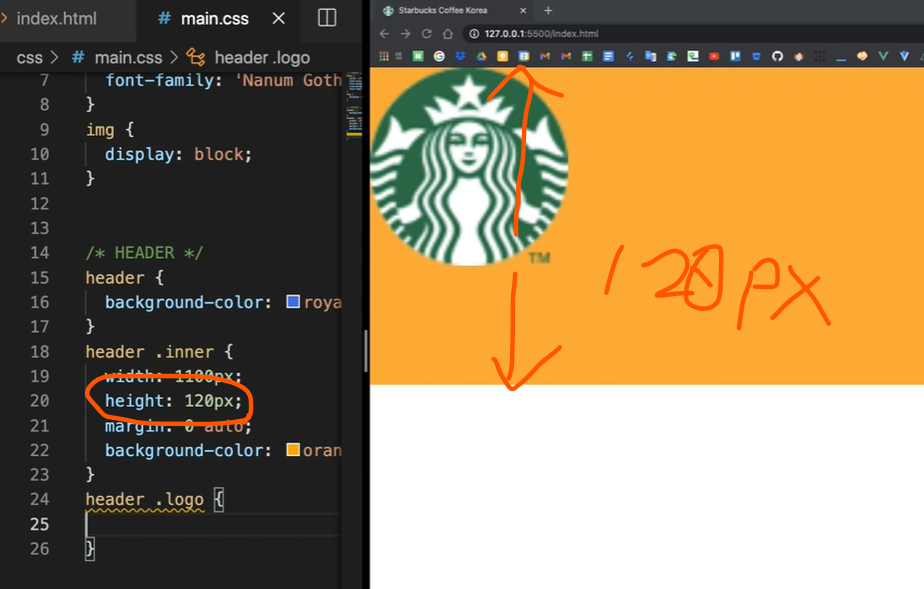This screenshot has height=589, width=924.
Task: View site information for 127.0.0.1
Action: pyautogui.click(x=474, y=34)
